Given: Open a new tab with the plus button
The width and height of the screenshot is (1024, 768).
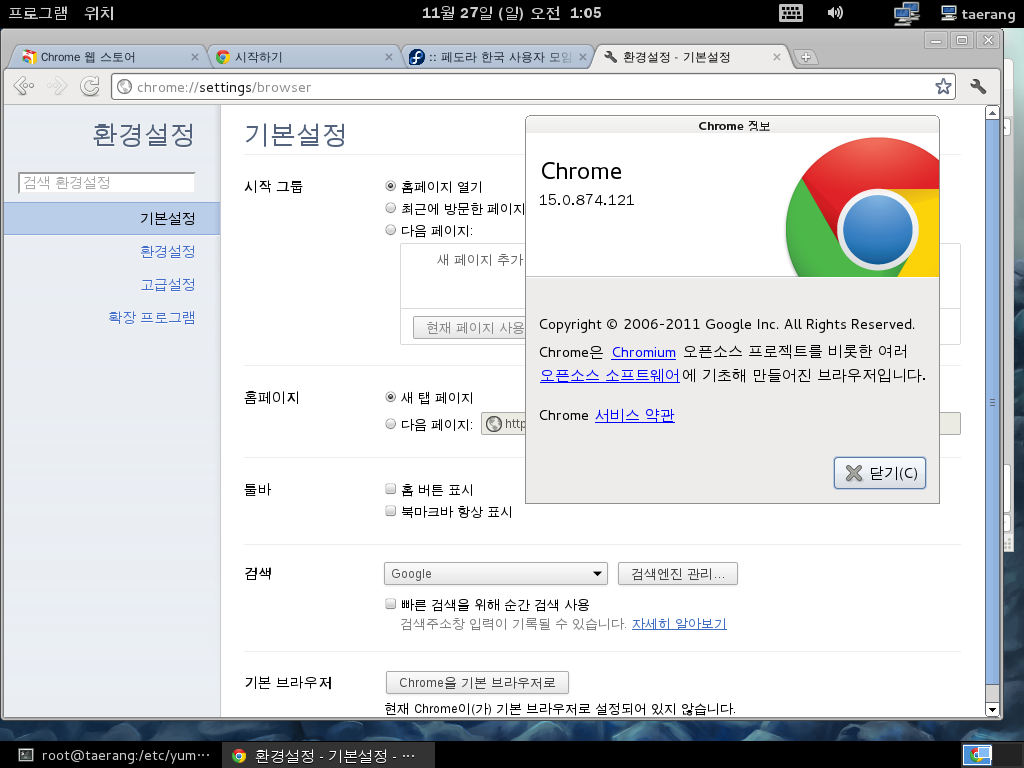Looking at the screenshot, I should pyautogui.click(x=806, y=57).
